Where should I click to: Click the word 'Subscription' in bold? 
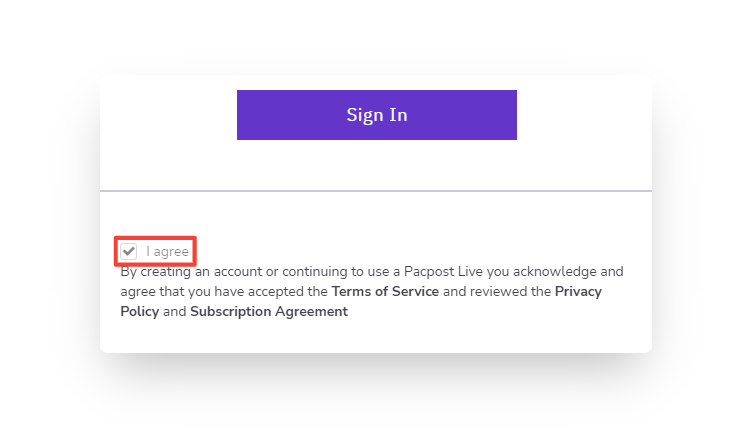coord(232,312)
